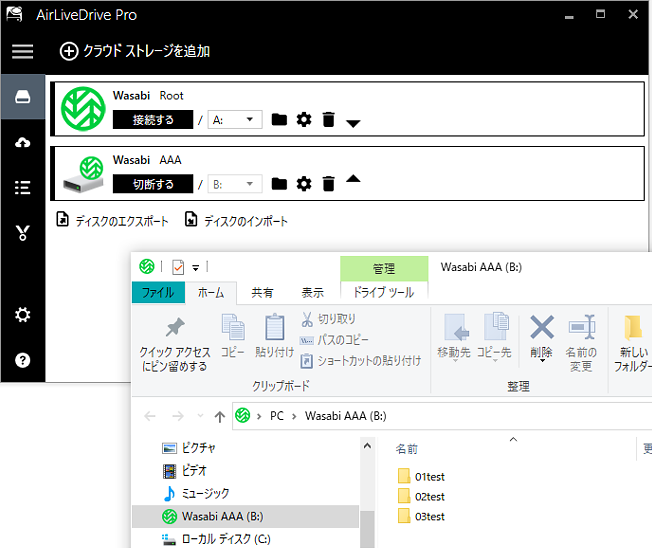
Task: Open the help question mark icon
Action: (22, 360)
